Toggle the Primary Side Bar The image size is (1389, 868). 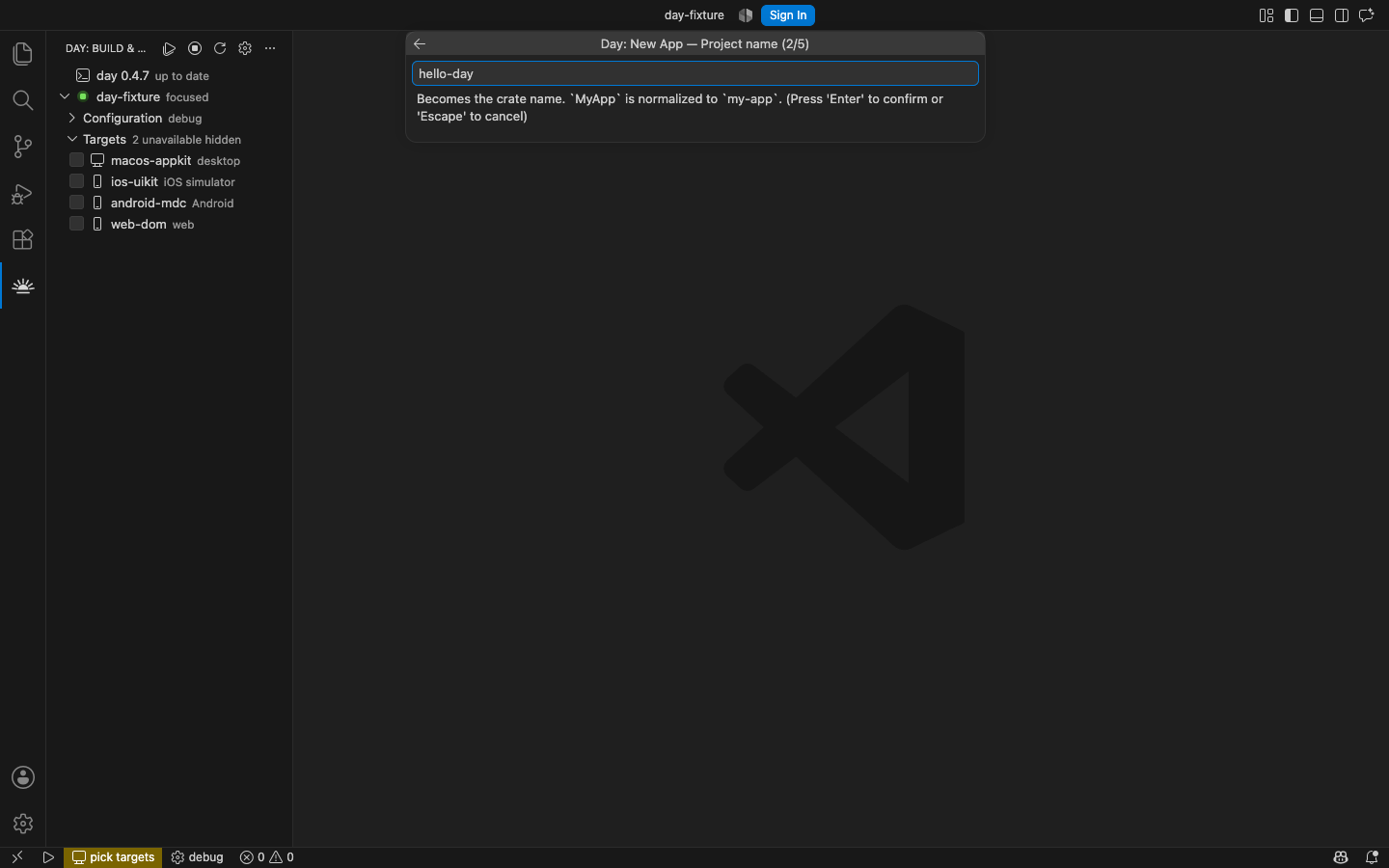1292,15
